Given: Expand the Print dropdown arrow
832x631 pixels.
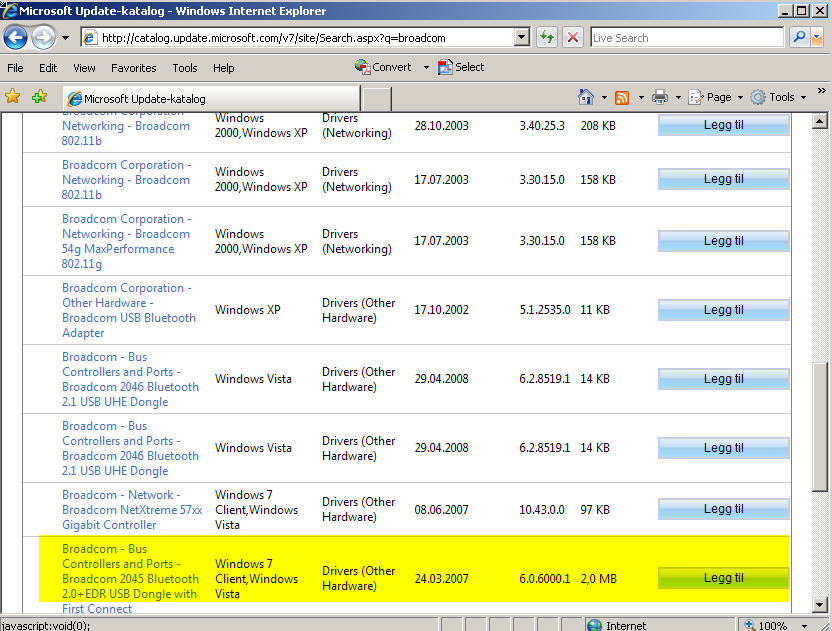Looking at the screenshot, I should [678, 98].
